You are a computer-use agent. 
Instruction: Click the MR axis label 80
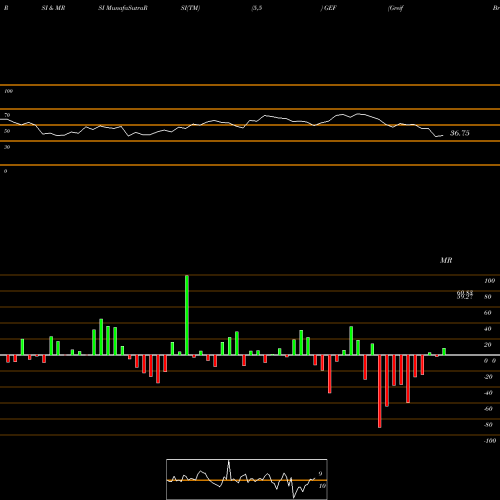tap(488, 297)
